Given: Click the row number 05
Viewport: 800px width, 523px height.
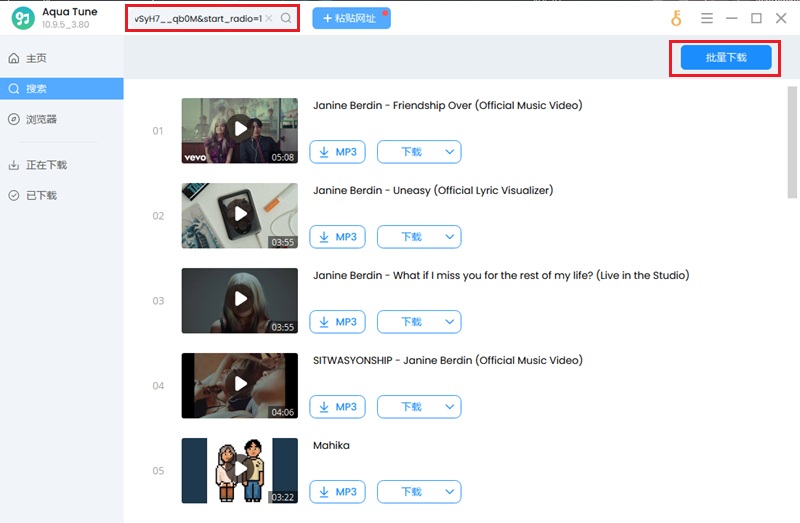Looking at the screenshot, I should point(158,471).
